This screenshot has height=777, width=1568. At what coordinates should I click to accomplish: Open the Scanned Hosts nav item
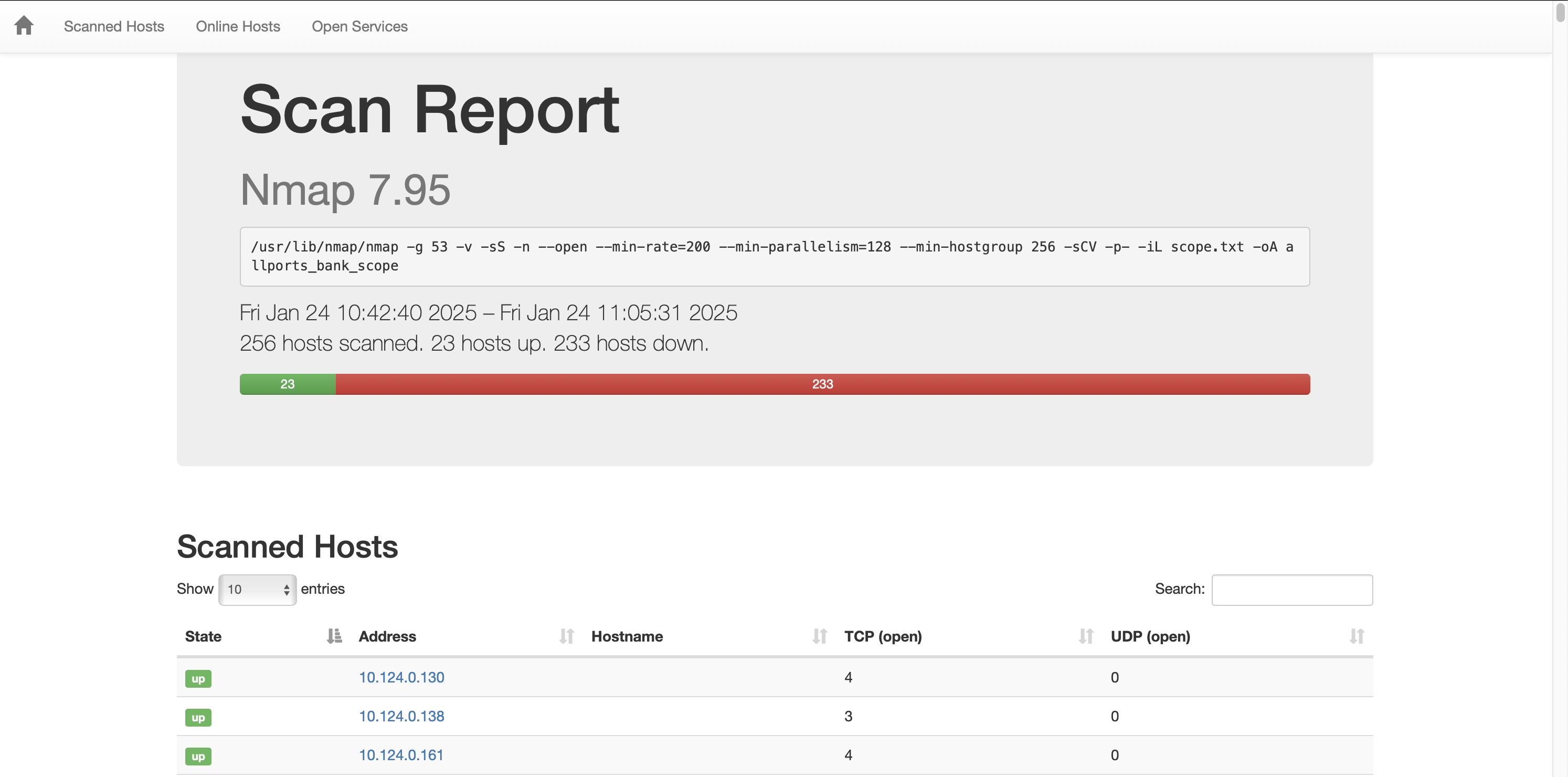point(114,26)
